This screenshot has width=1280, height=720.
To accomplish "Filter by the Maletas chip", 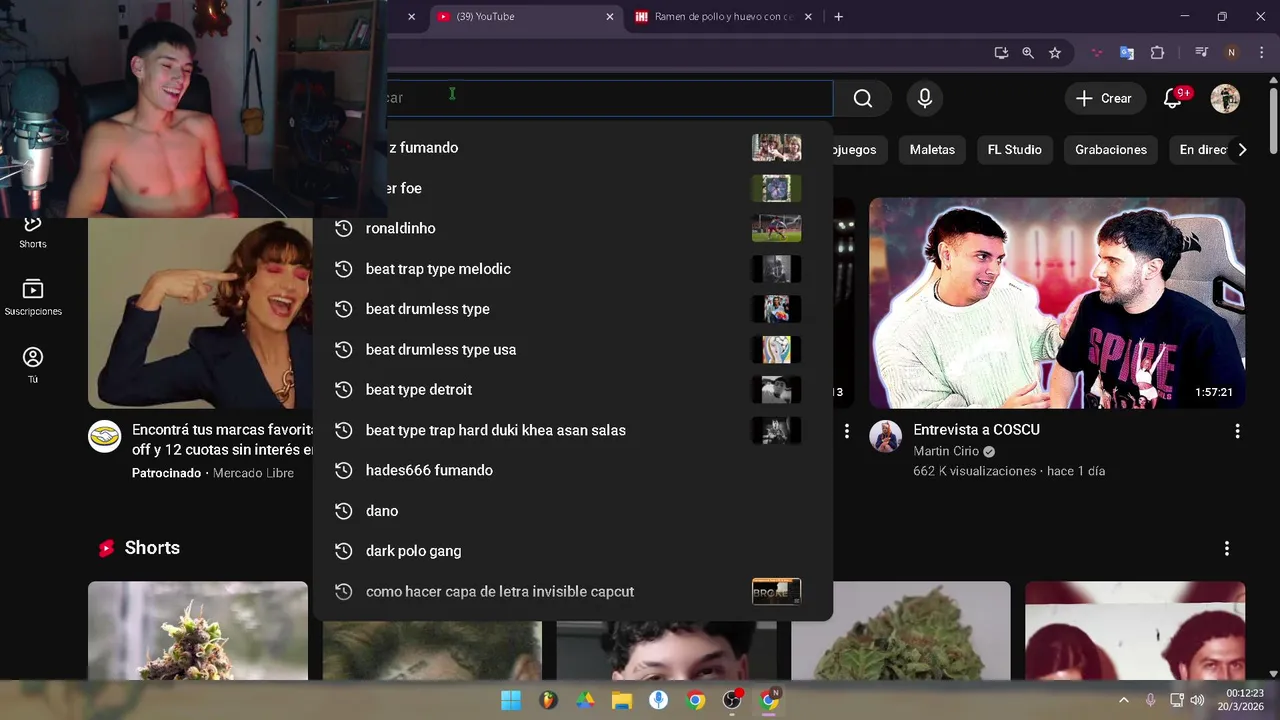I will coord(932,149).
